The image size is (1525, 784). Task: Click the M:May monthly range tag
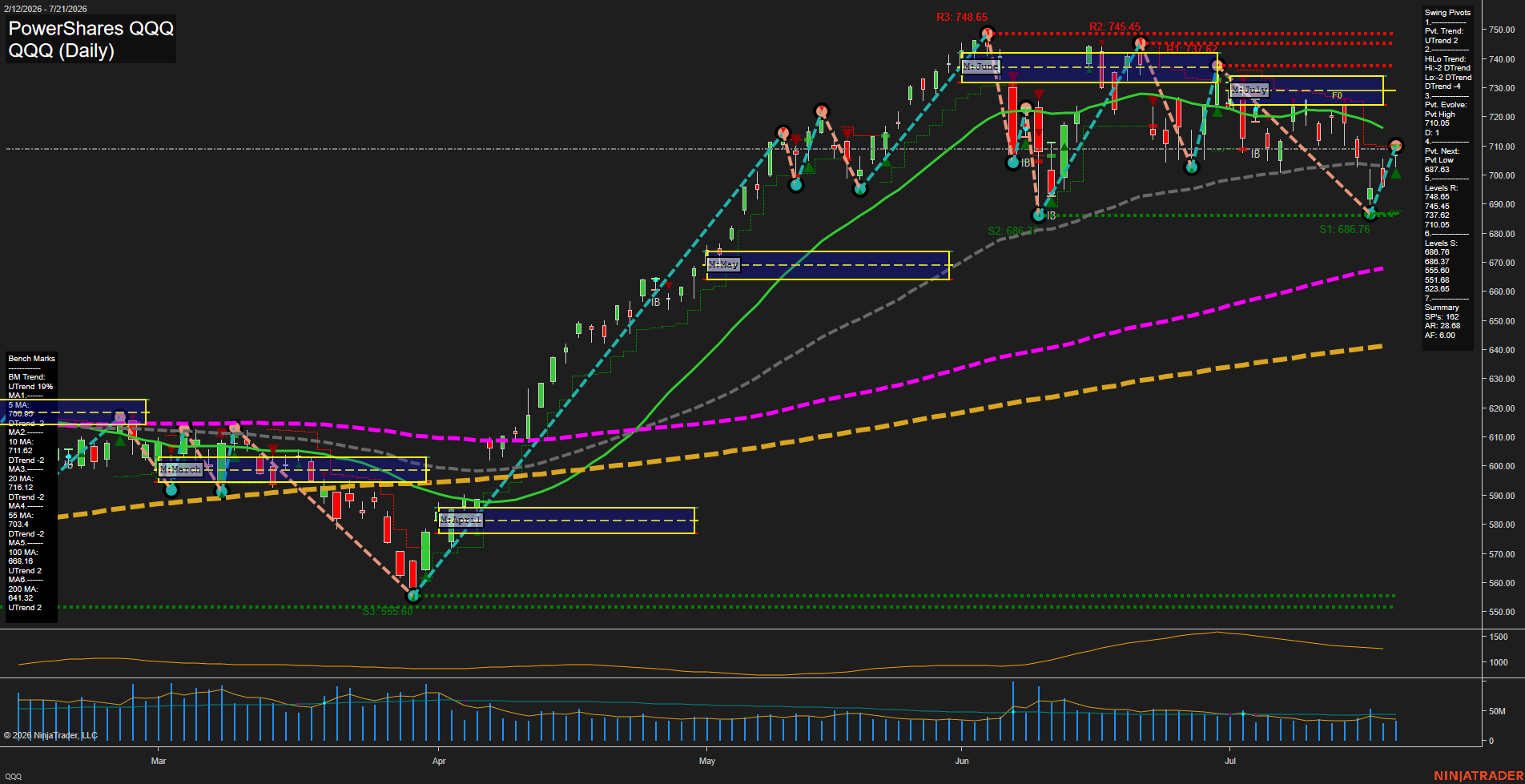(723, 263)
